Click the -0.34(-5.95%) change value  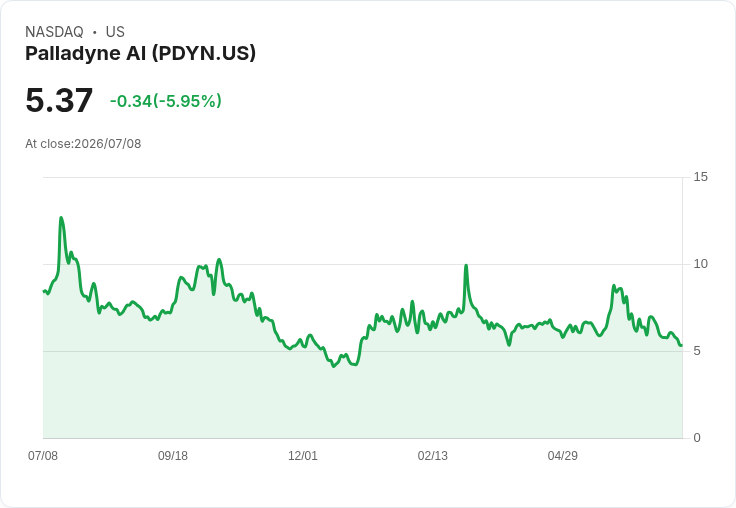click(166, 101)
